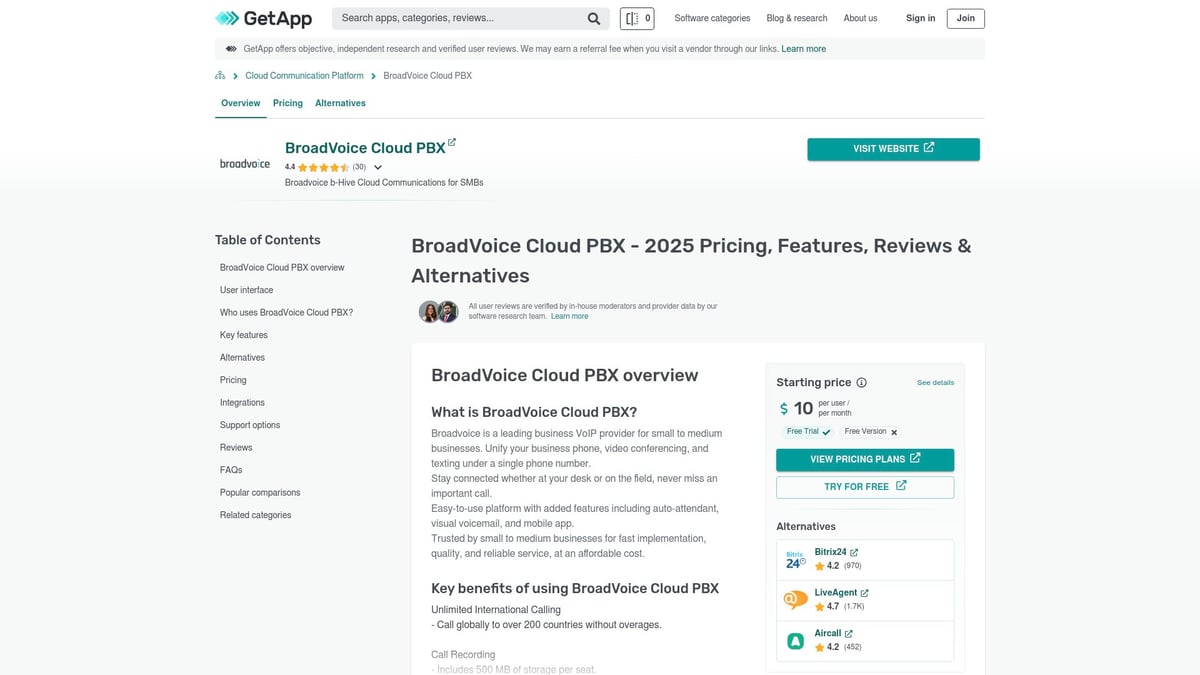Select the Alternatives tab
This screenshot has width=1200, height=675.
click(340, 103)
